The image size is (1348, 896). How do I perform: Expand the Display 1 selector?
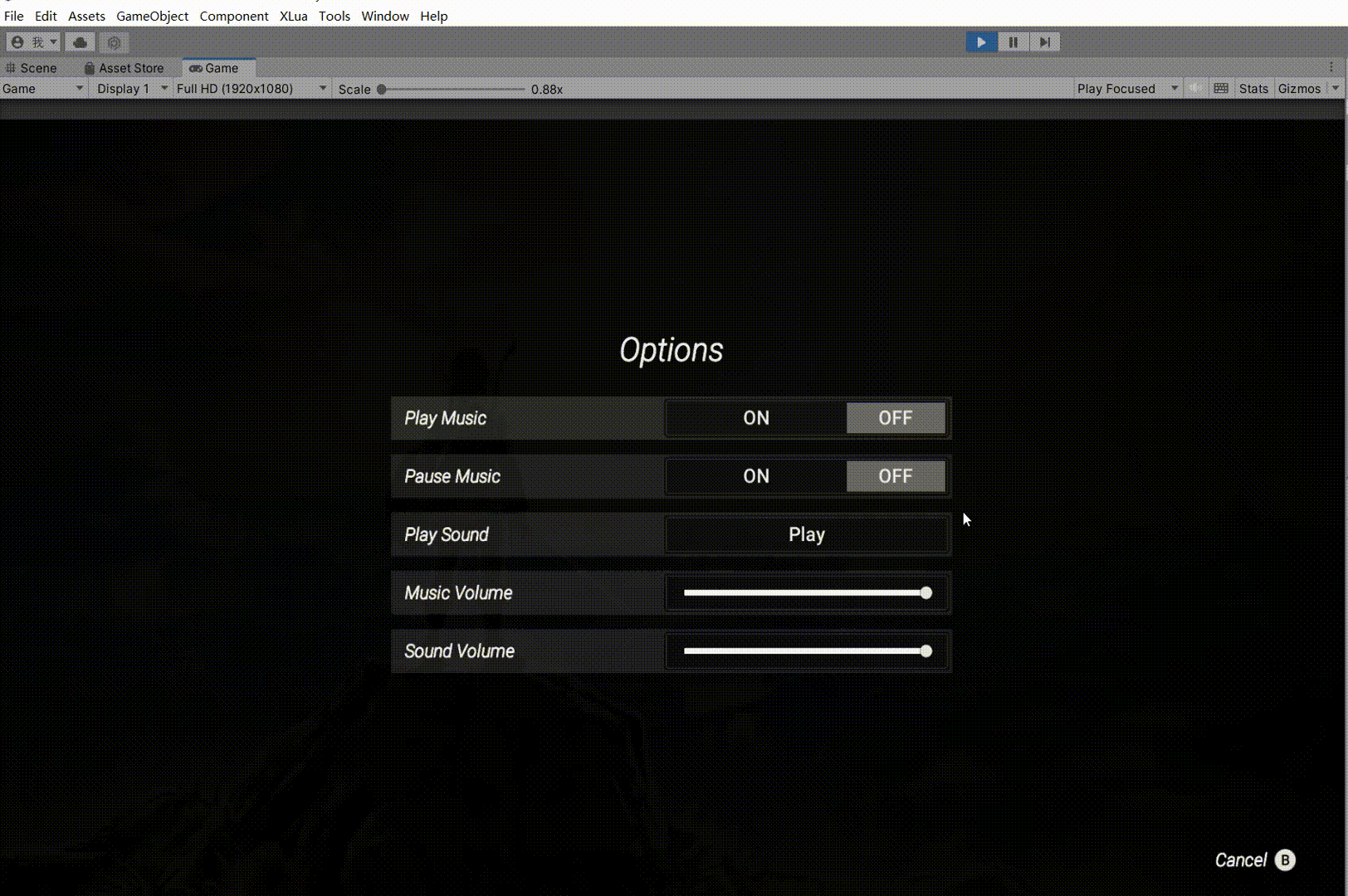click(129, 88)
